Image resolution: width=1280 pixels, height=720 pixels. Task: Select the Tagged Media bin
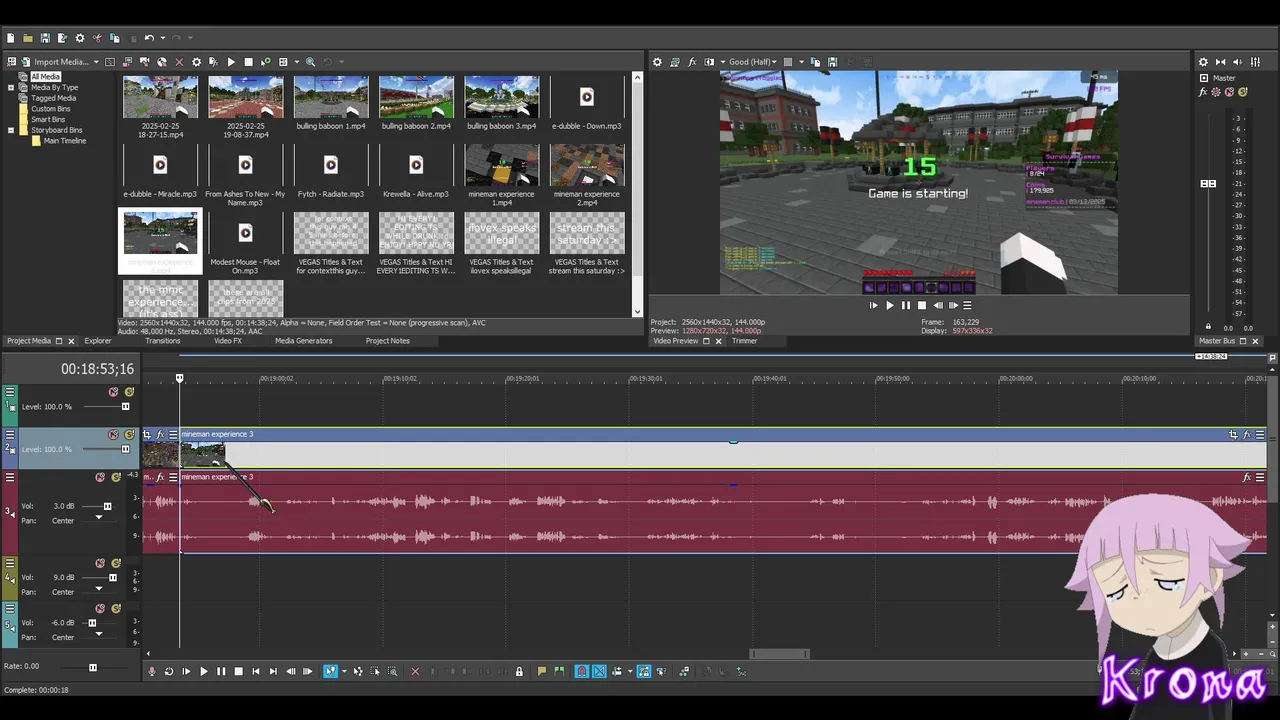coord(53,98)
